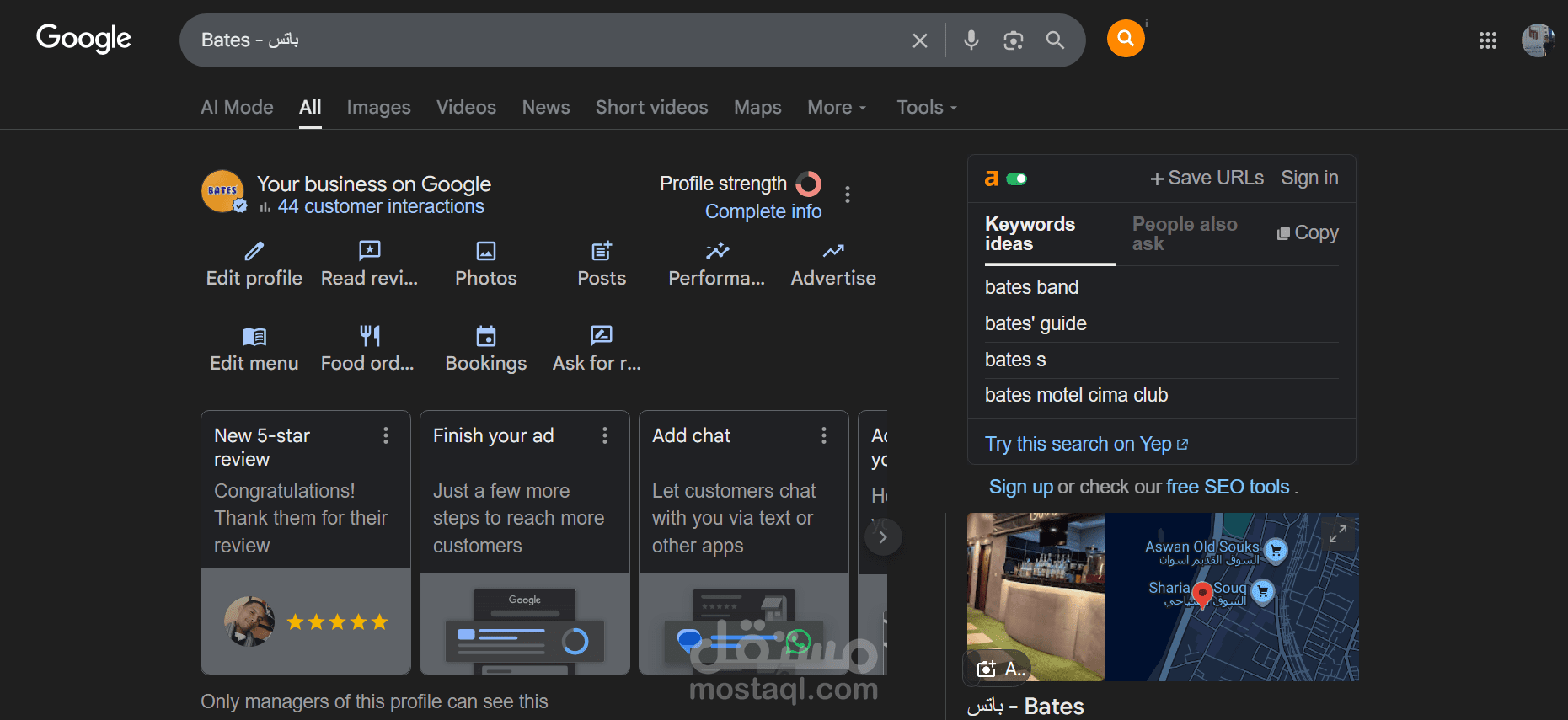This screenshot has width=1568, height=720.
Task: Click Save URLs button
Action: 1207,179
